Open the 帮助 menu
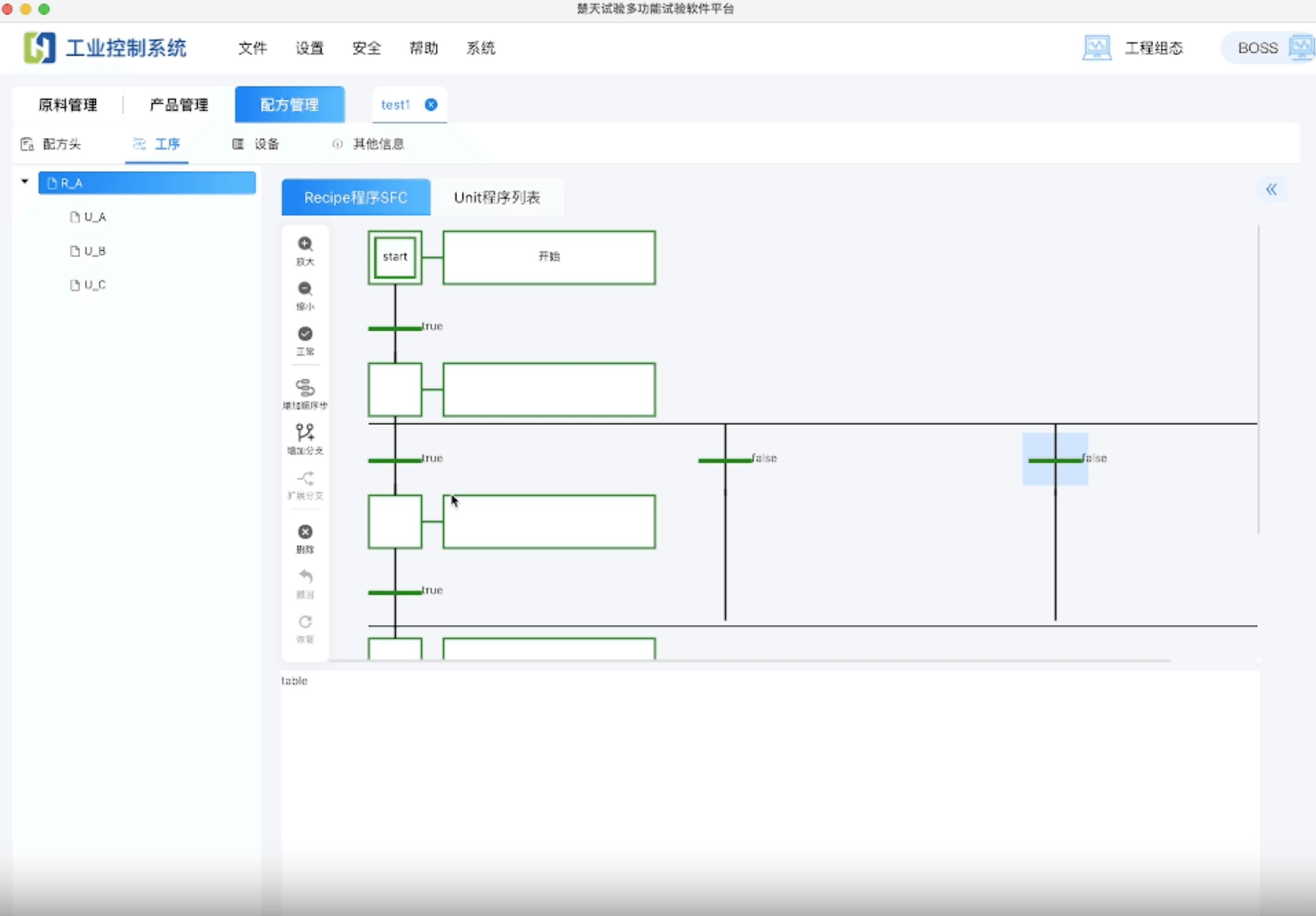Viewport: 1316px width, 916px height. [x=424, y=48]
